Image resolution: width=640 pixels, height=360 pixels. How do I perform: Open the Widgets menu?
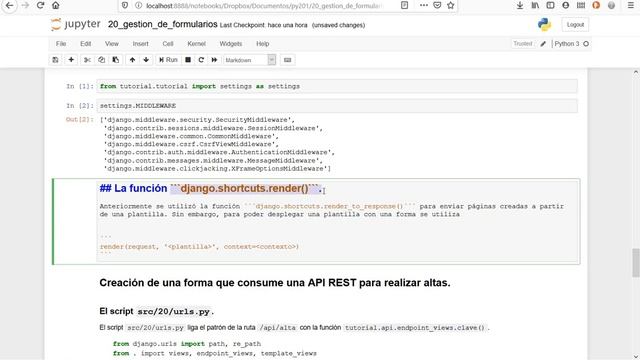click(x=231, y=44)
